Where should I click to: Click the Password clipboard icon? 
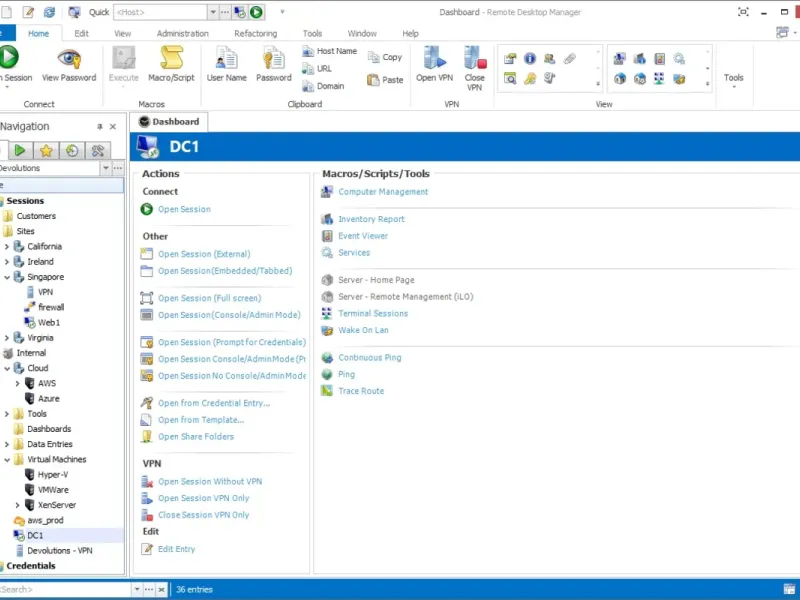(273, 57)
